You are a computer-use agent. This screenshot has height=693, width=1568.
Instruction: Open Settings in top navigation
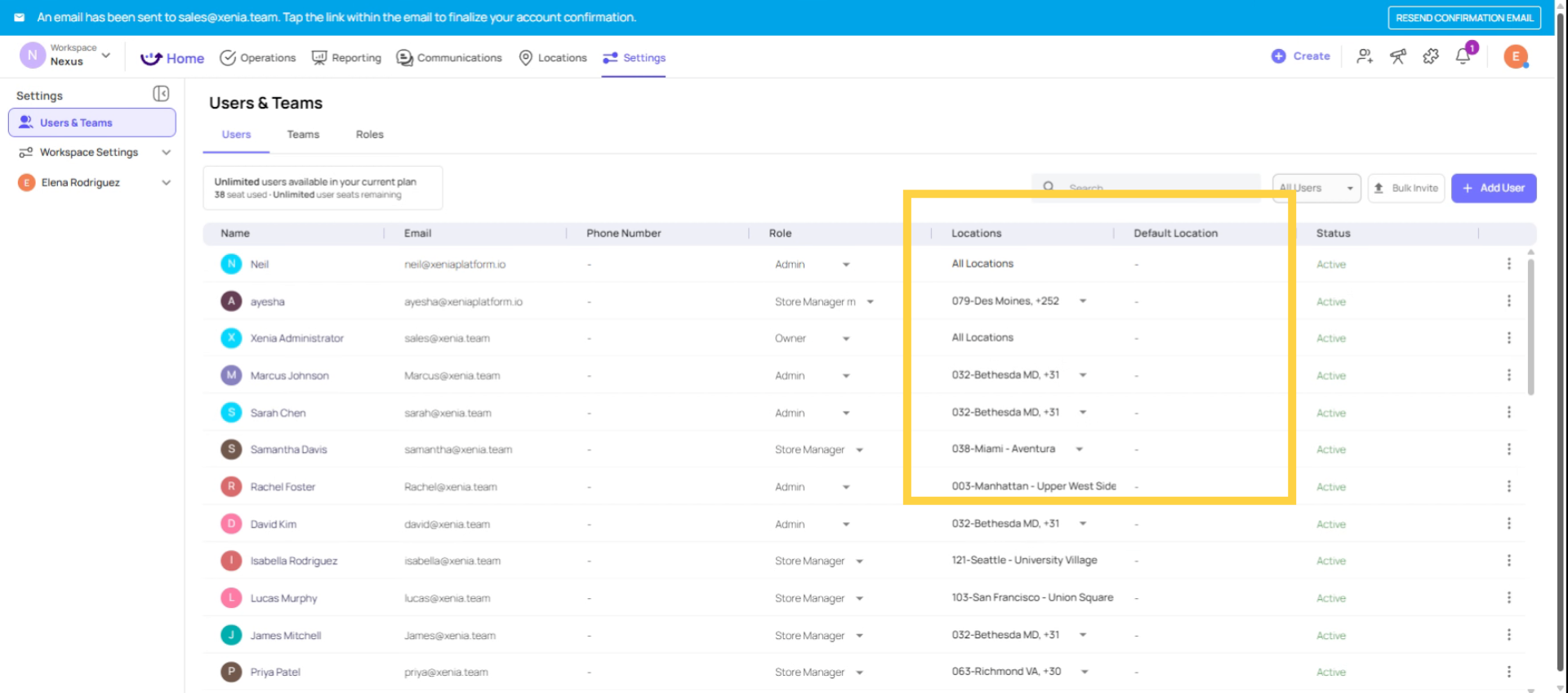634,57
